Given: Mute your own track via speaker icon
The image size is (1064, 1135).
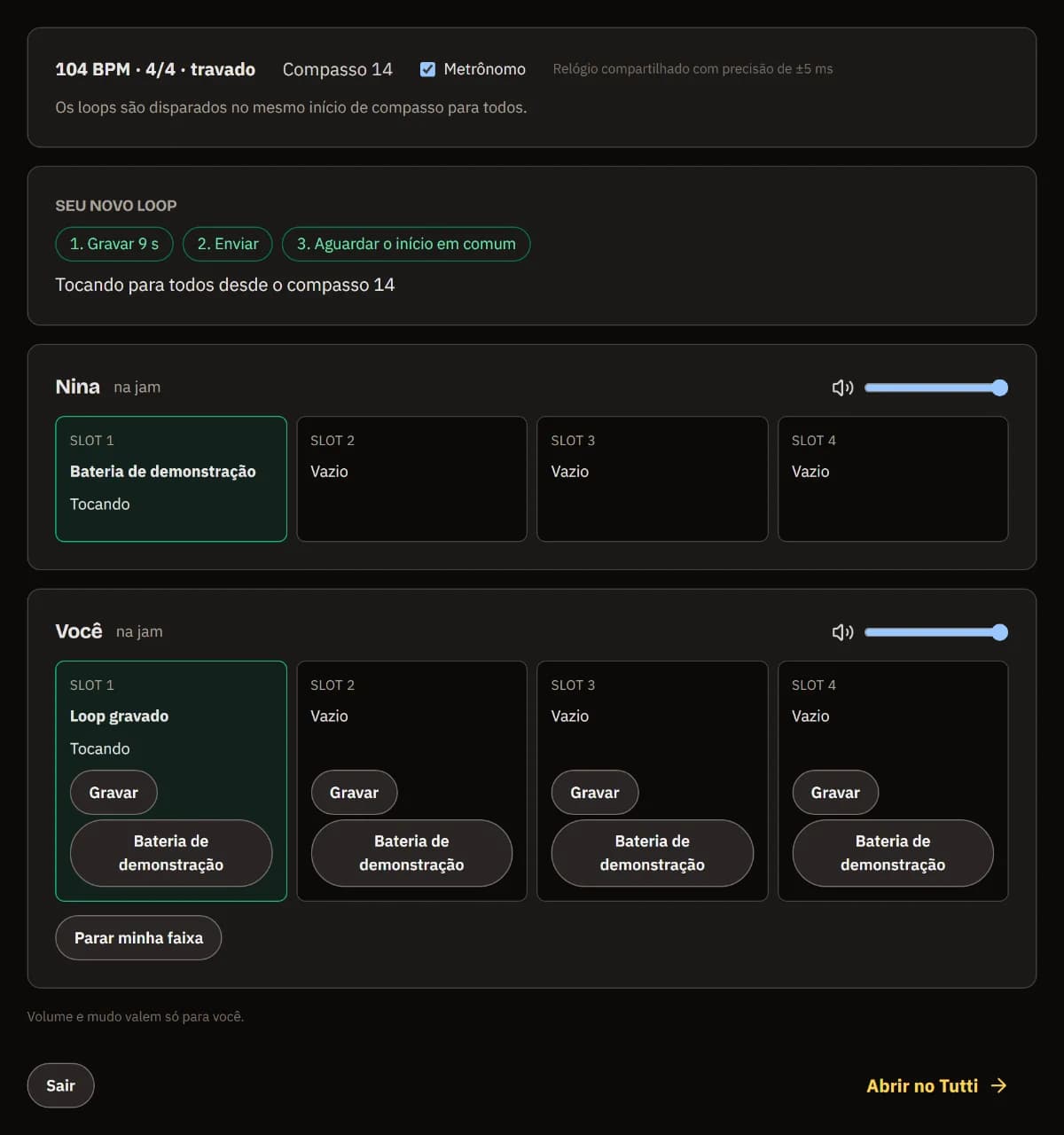Looking at the screenshot, I should (842, 632).
